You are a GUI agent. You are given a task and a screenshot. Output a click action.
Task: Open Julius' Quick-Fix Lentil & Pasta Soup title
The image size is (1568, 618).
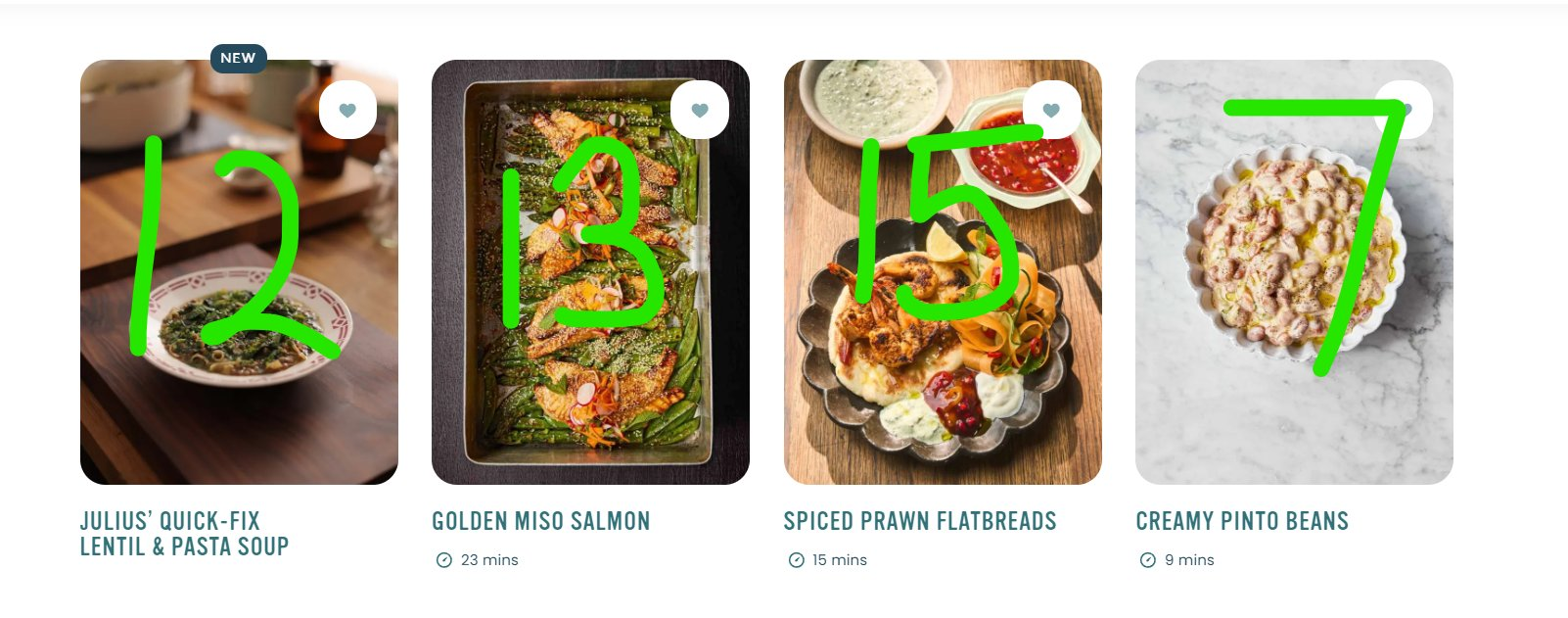point(184,534)
